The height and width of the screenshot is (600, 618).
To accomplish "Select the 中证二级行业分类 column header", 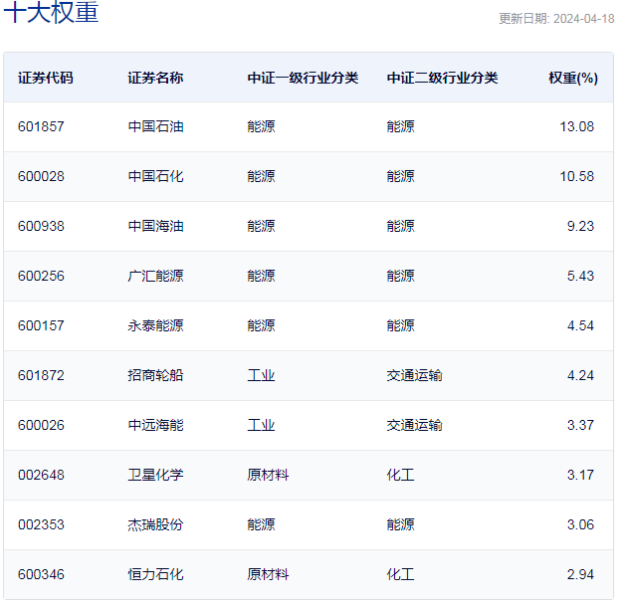I will [x=442, y=78].
